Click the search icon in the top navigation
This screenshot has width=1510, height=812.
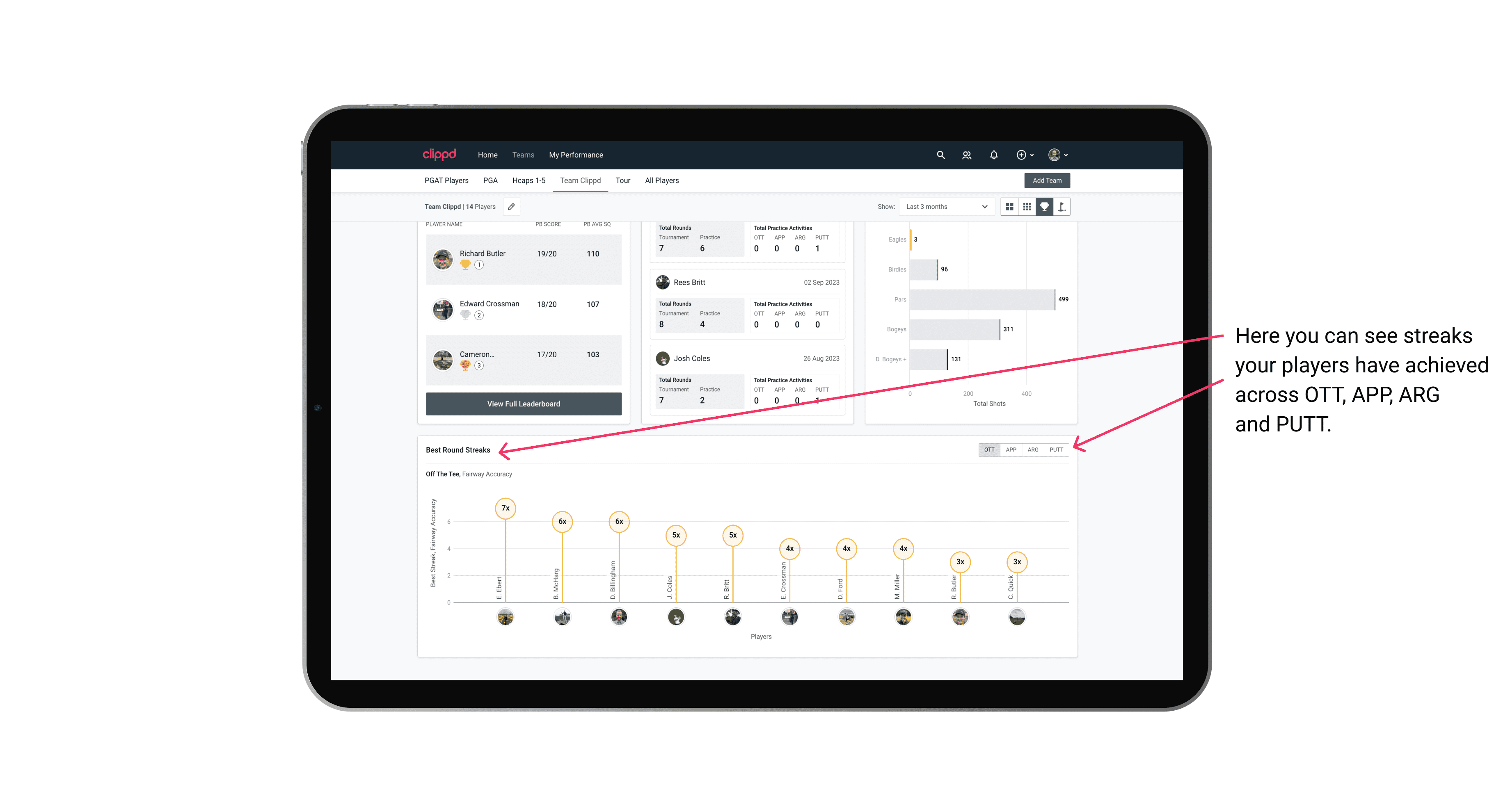click(x=940, y=155)
